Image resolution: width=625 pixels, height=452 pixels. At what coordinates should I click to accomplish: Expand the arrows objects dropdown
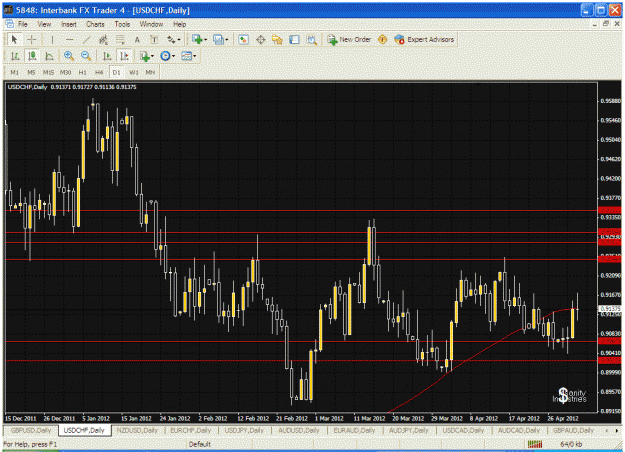(179, 40)
